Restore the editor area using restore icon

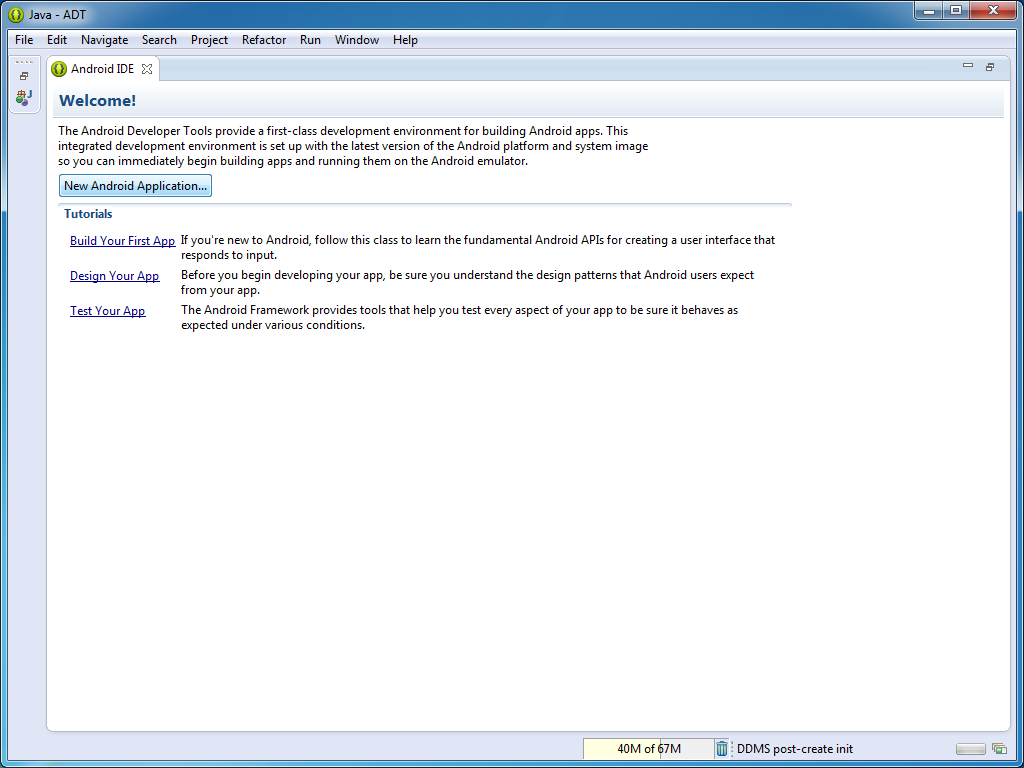(x=990, y=67)
